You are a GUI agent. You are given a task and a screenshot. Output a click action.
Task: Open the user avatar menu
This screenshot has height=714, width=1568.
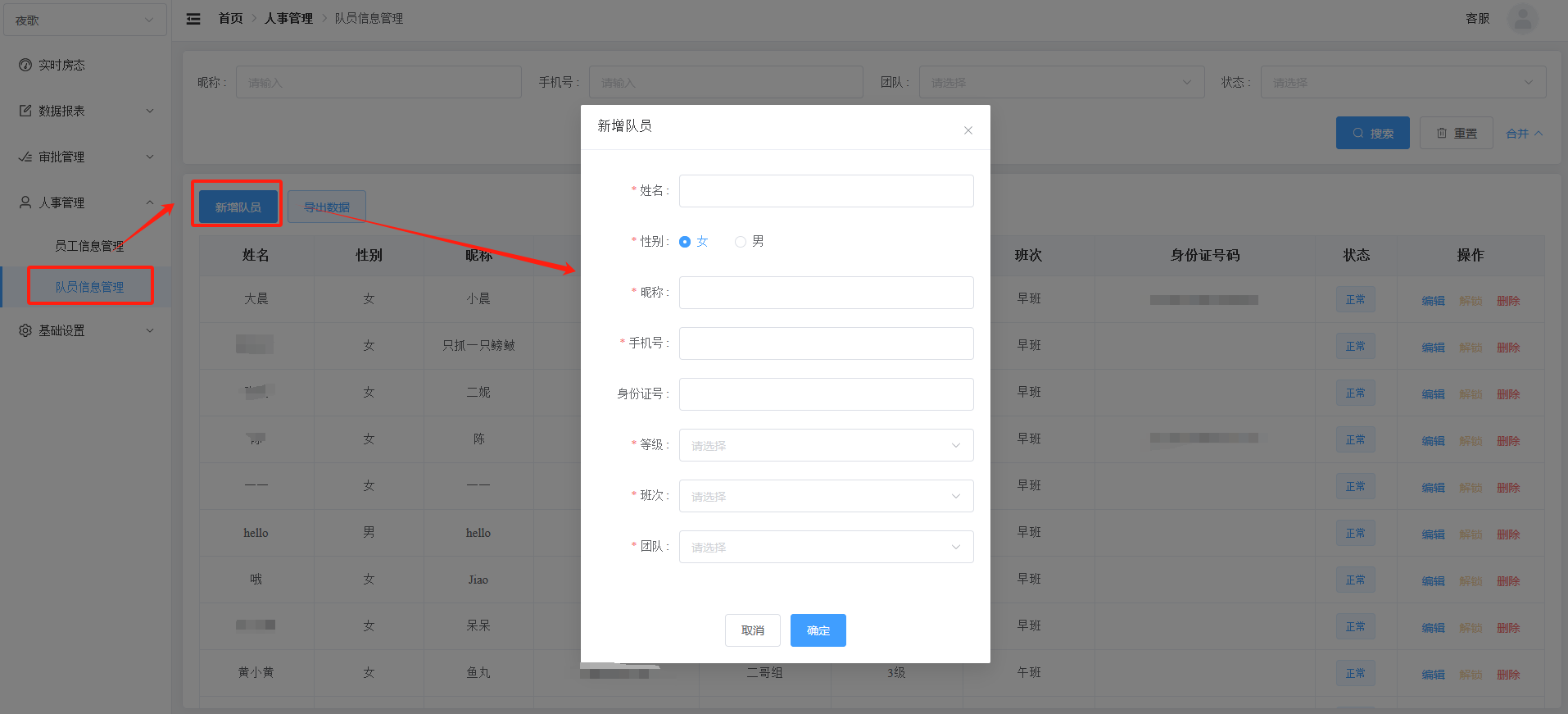tap(1522, 18)
